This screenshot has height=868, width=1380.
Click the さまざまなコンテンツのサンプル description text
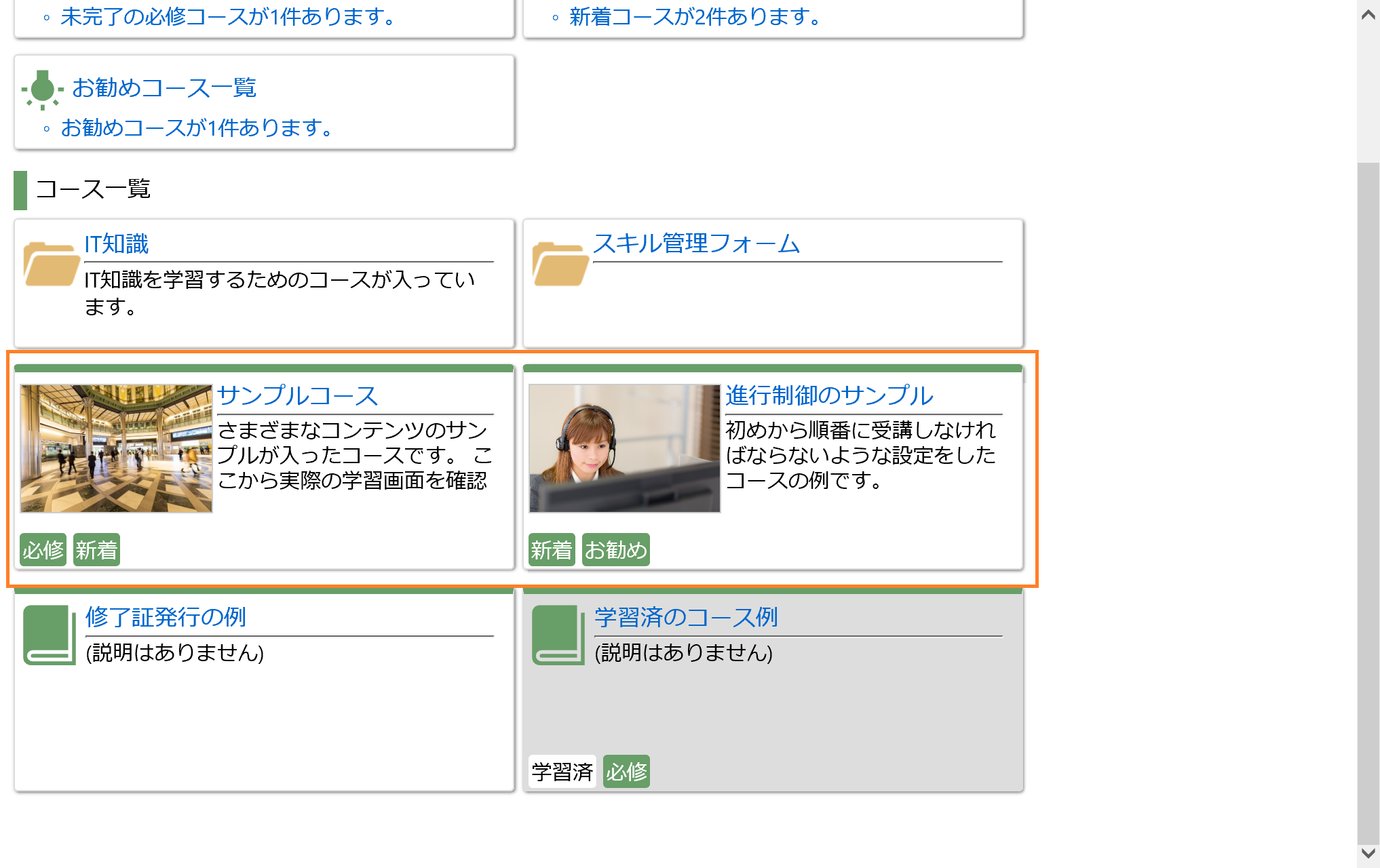click(355, 455)
